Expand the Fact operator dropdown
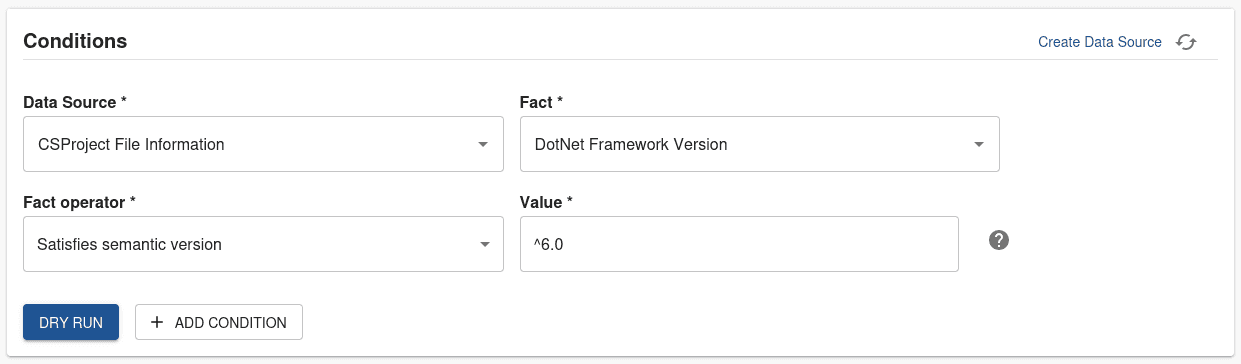Viewport: 1241px width, 364px height. [x=263, y=244]
